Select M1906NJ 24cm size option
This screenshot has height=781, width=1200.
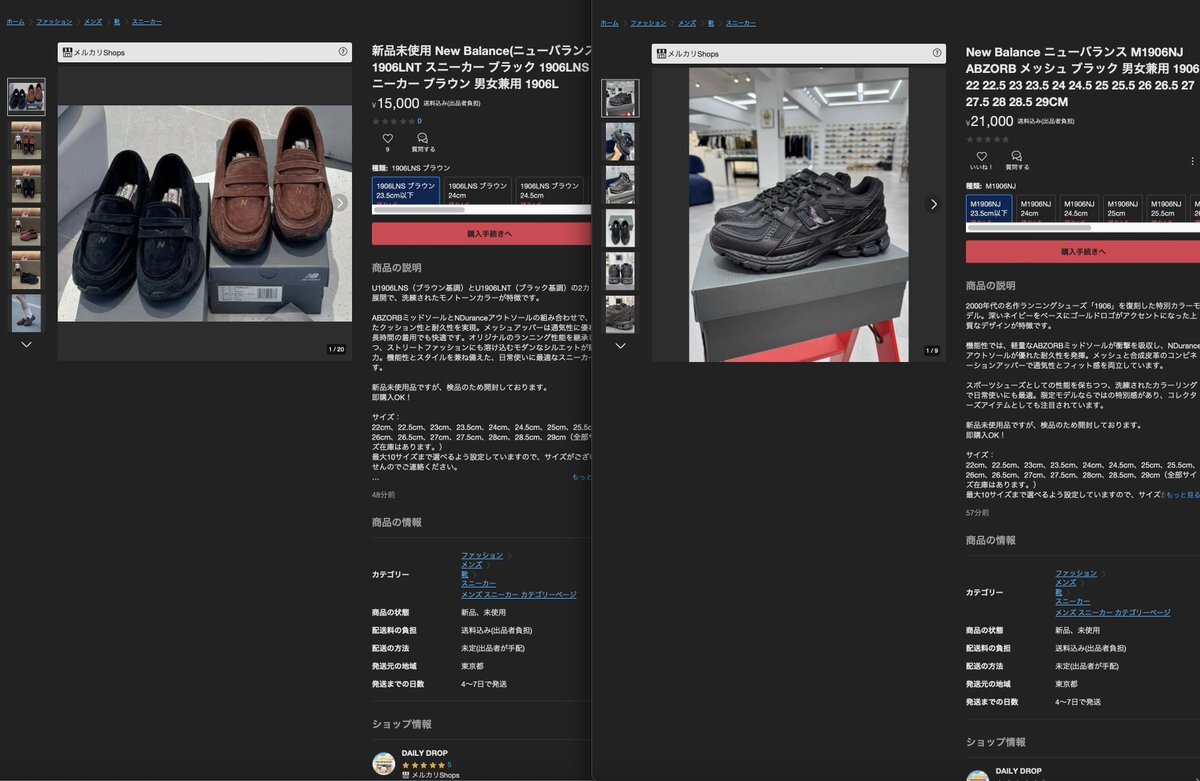1036,208
